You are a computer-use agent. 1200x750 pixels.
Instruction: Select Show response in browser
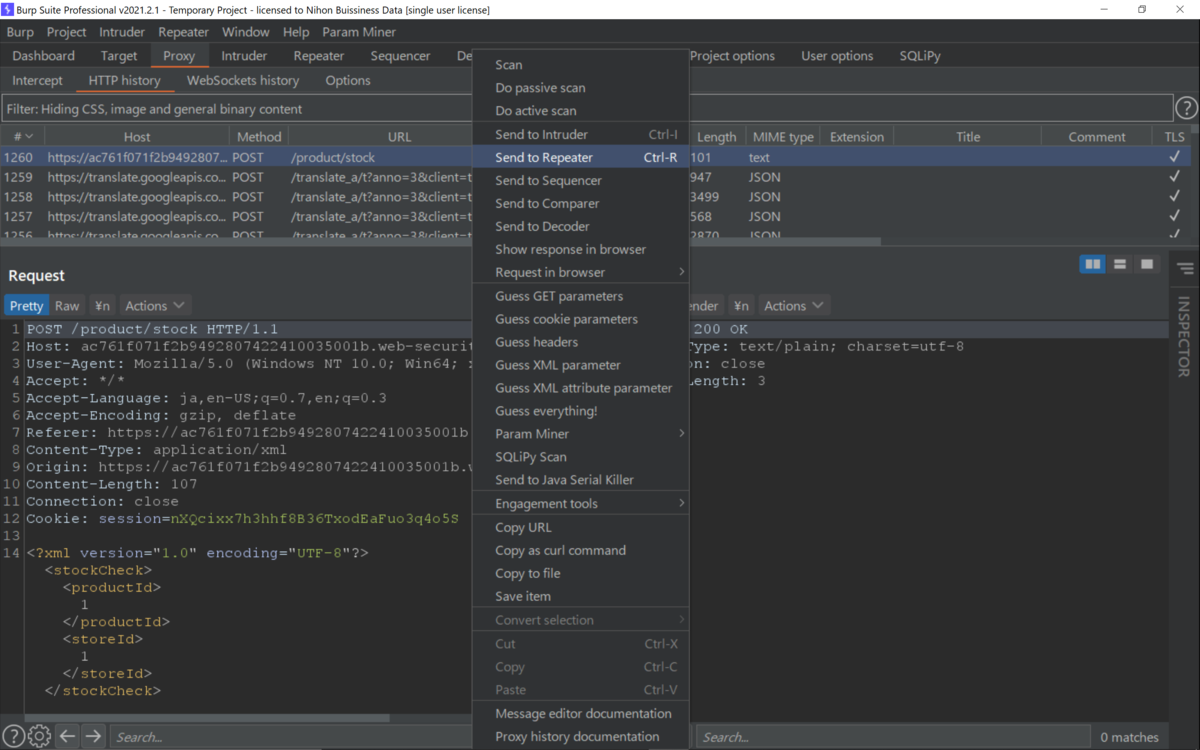coord(580,249)
